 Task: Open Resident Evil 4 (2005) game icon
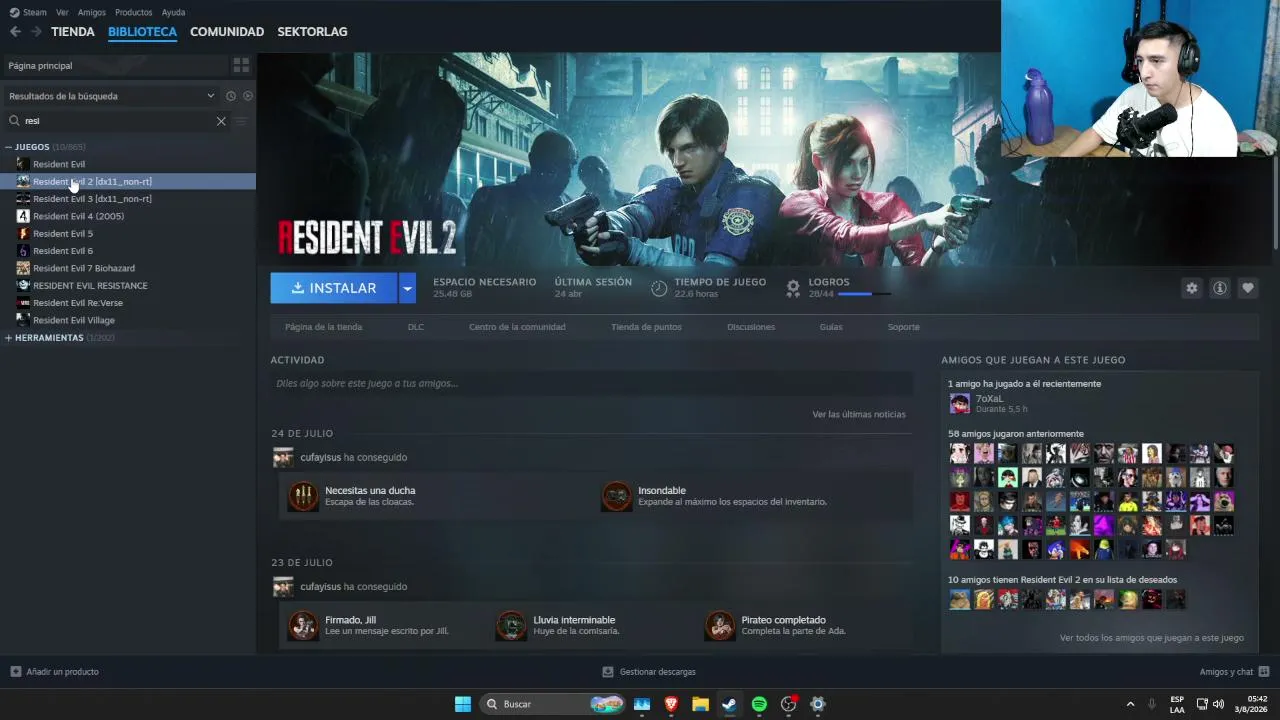(x=23, y=216)
